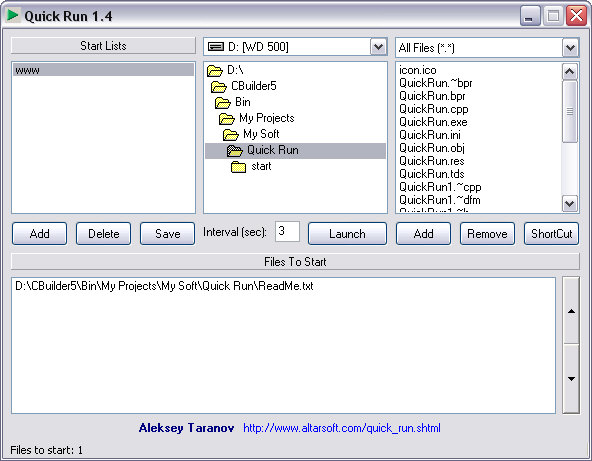
Task: Move selected file up with arrow
Action: (x=571, y=310)
